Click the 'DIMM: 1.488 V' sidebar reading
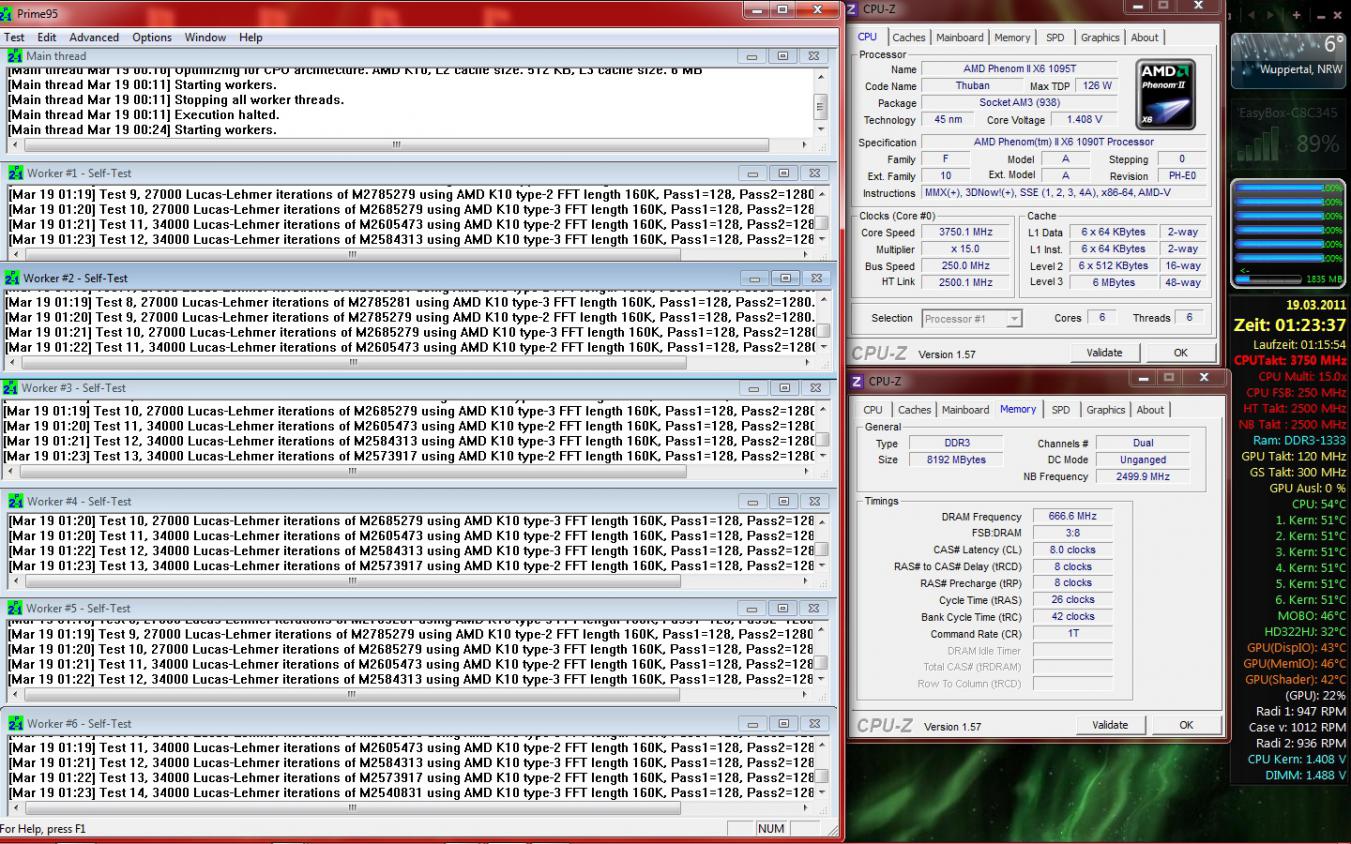The height and width of the screenshot is (844, 1351). click(1303, 776)
